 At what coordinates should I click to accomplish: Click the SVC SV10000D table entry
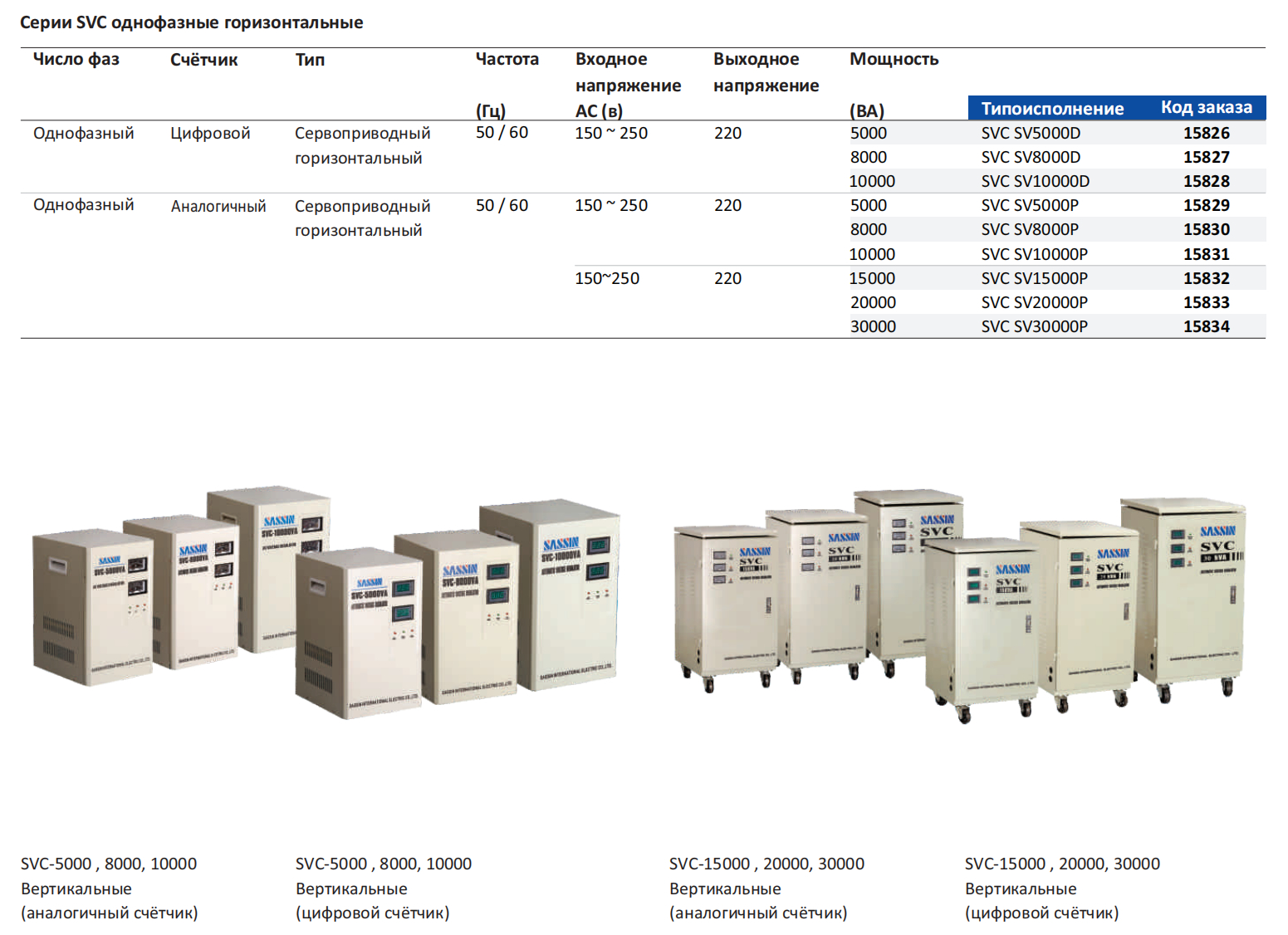point(1035,181)
